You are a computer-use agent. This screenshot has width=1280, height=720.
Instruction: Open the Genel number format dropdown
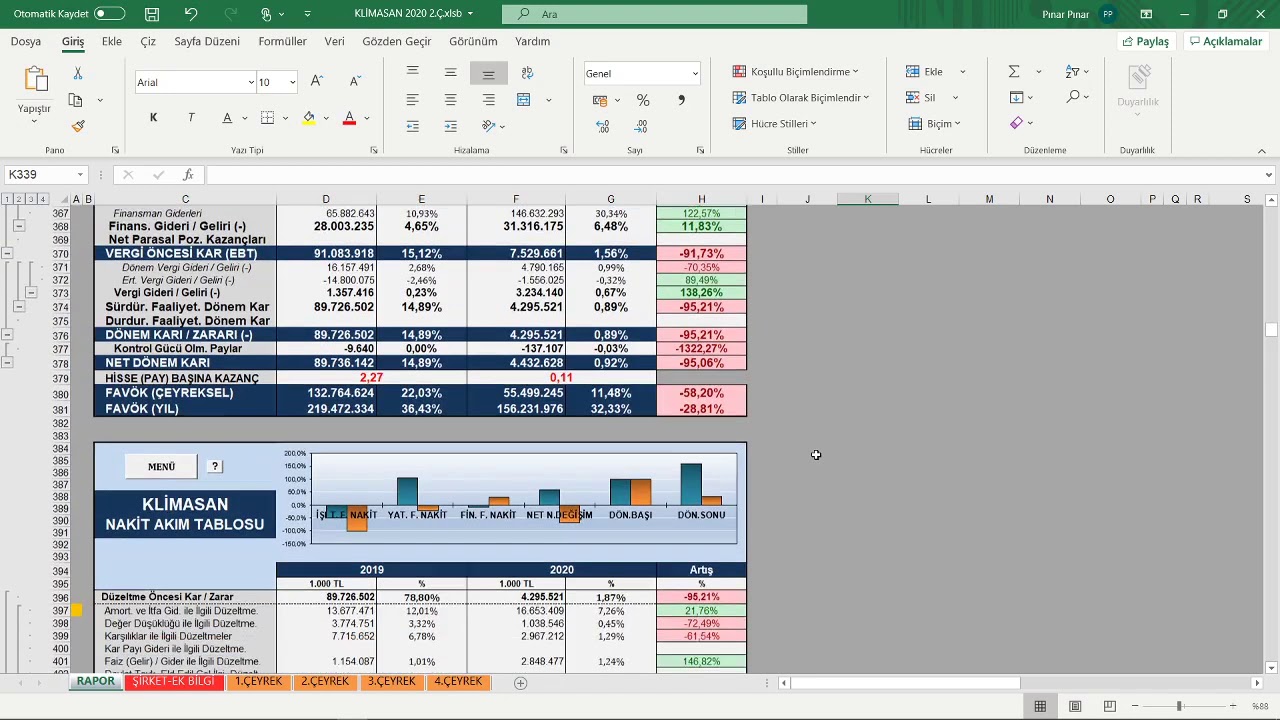(695, 73)
